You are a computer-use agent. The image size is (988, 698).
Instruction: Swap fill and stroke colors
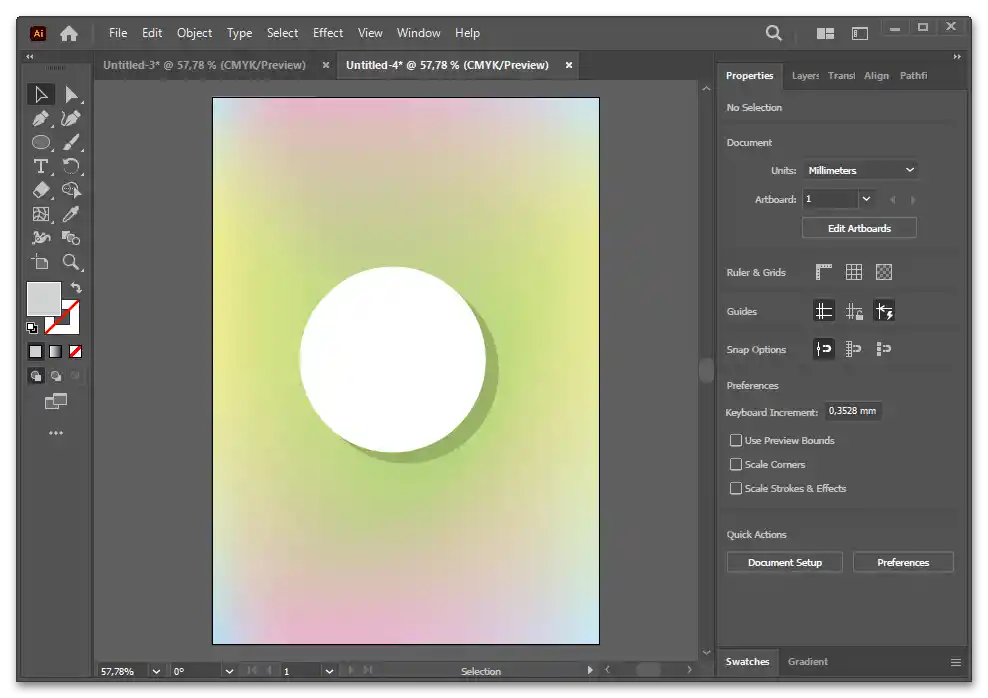76,288
